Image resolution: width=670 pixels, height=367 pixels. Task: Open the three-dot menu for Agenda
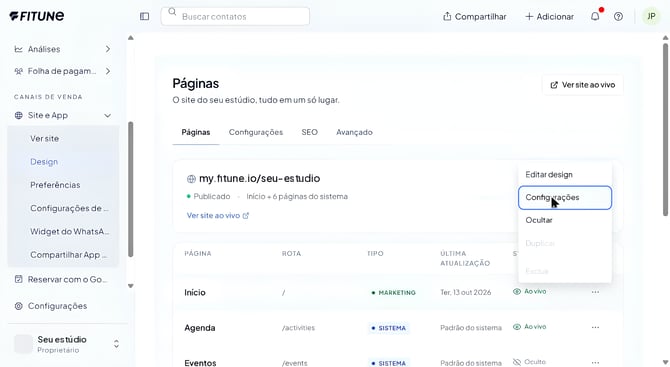[595, 327]
